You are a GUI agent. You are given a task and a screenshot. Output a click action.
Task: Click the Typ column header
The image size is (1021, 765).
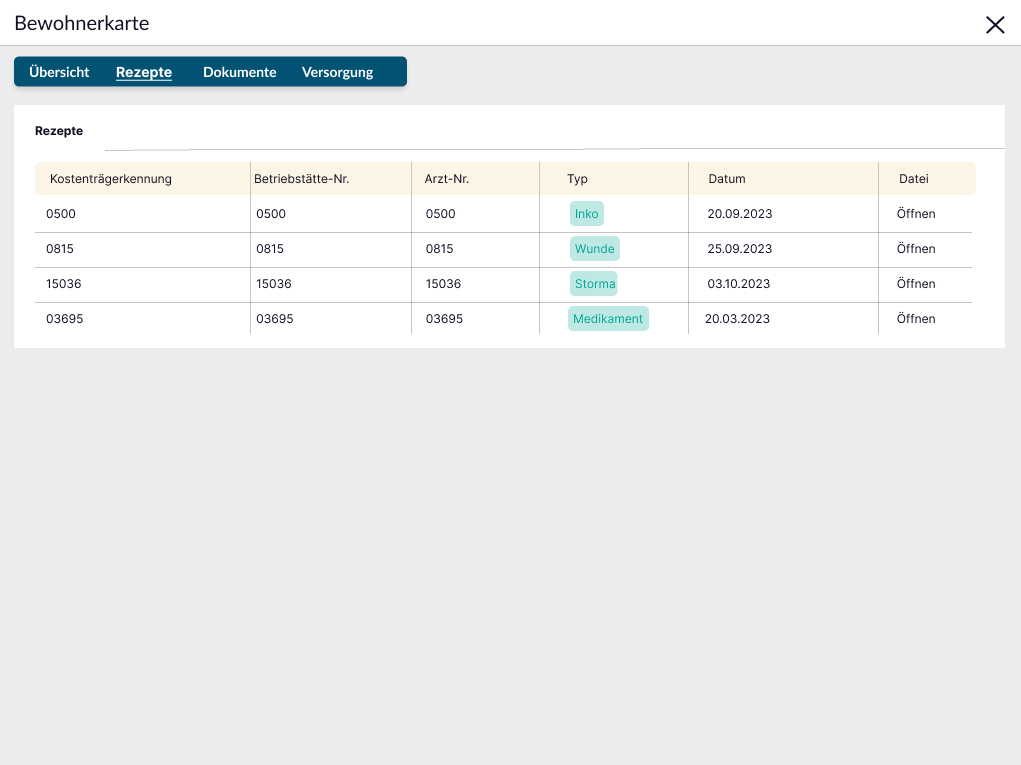point(577,179)
